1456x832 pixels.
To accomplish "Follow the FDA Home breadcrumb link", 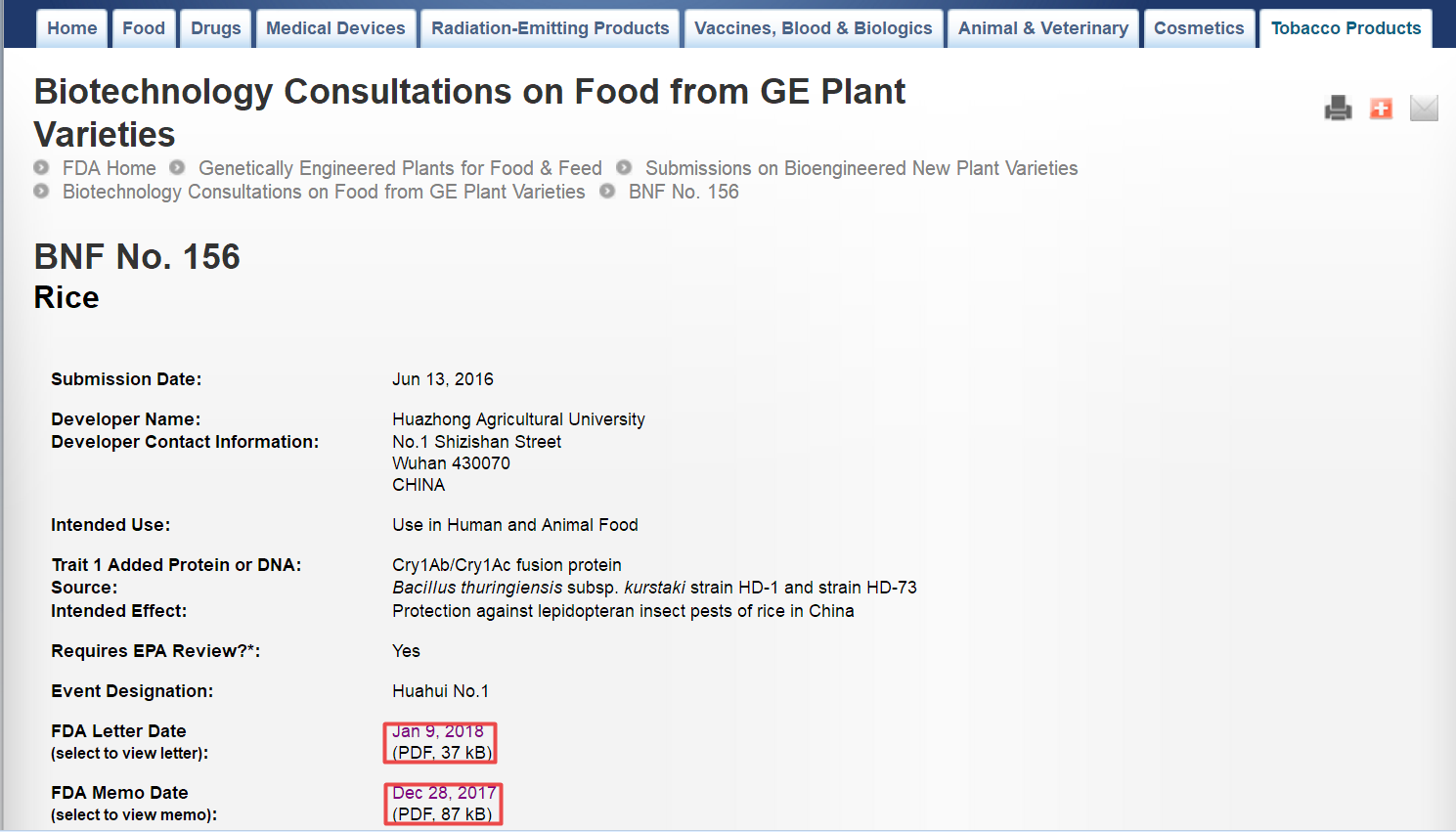I will click(109, 168).
